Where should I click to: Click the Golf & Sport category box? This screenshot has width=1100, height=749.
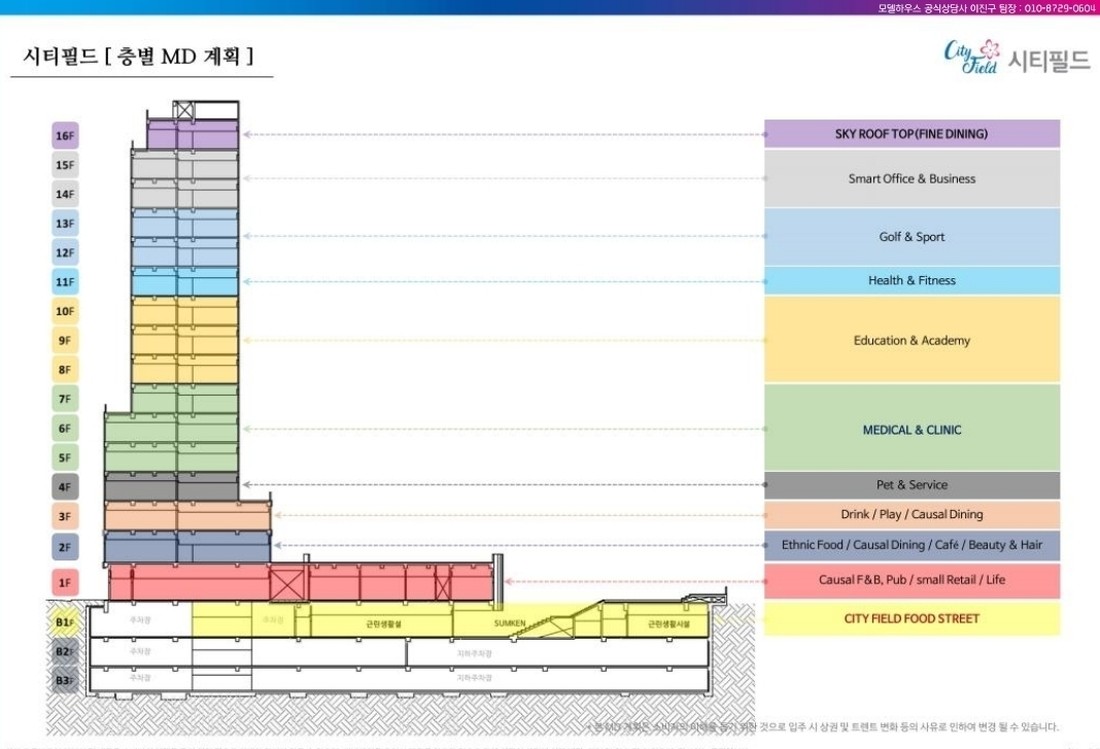[911, 237]
